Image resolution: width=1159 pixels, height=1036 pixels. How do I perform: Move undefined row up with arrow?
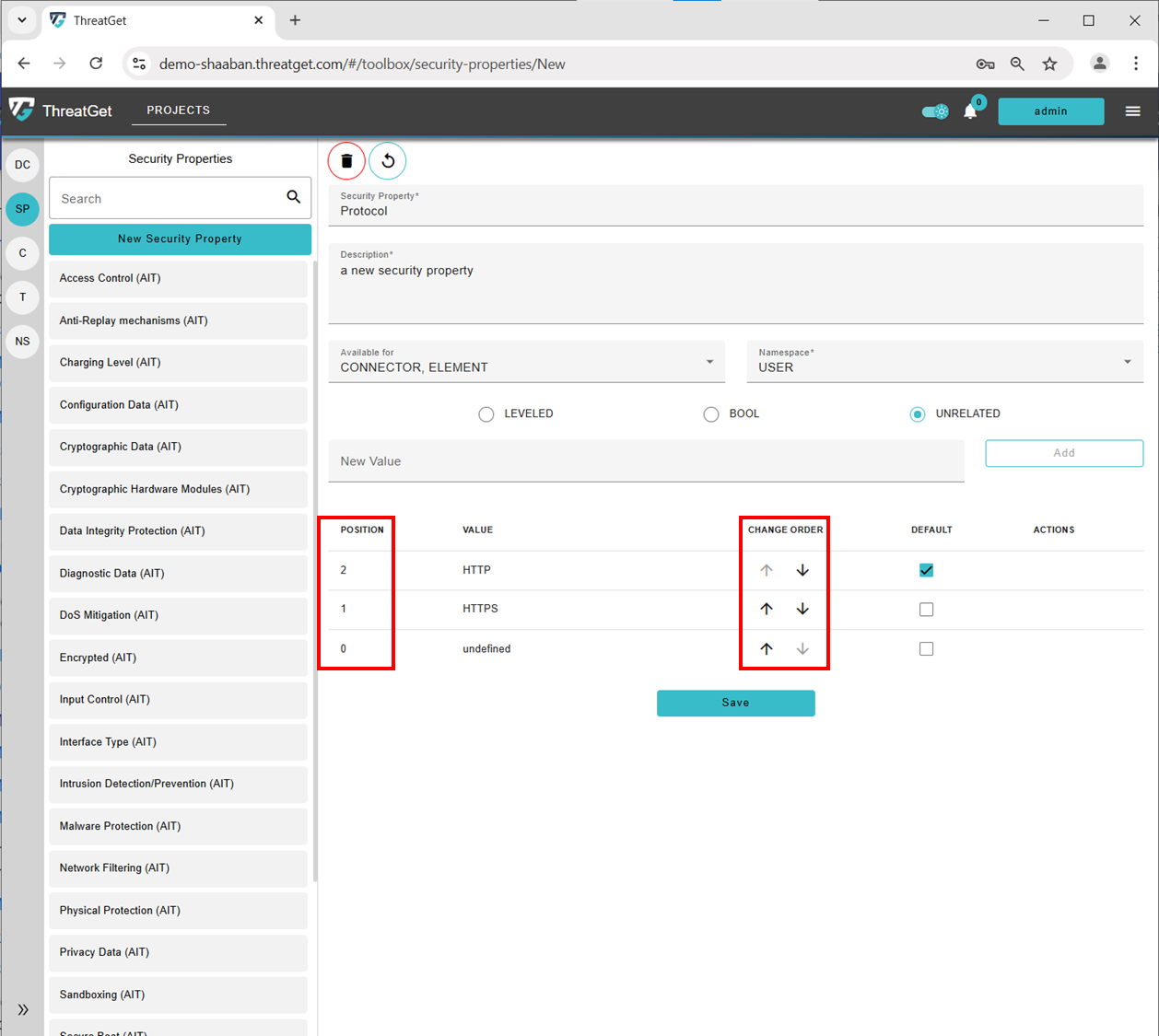pos(767,648)
